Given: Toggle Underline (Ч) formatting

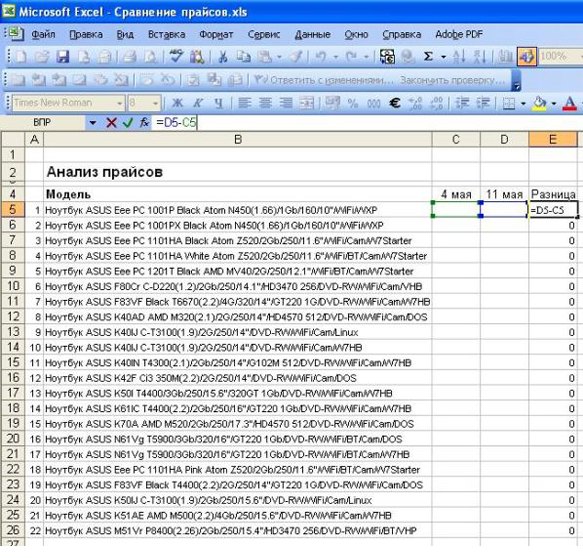Looking at the screenshot, I should click(219, 103).
